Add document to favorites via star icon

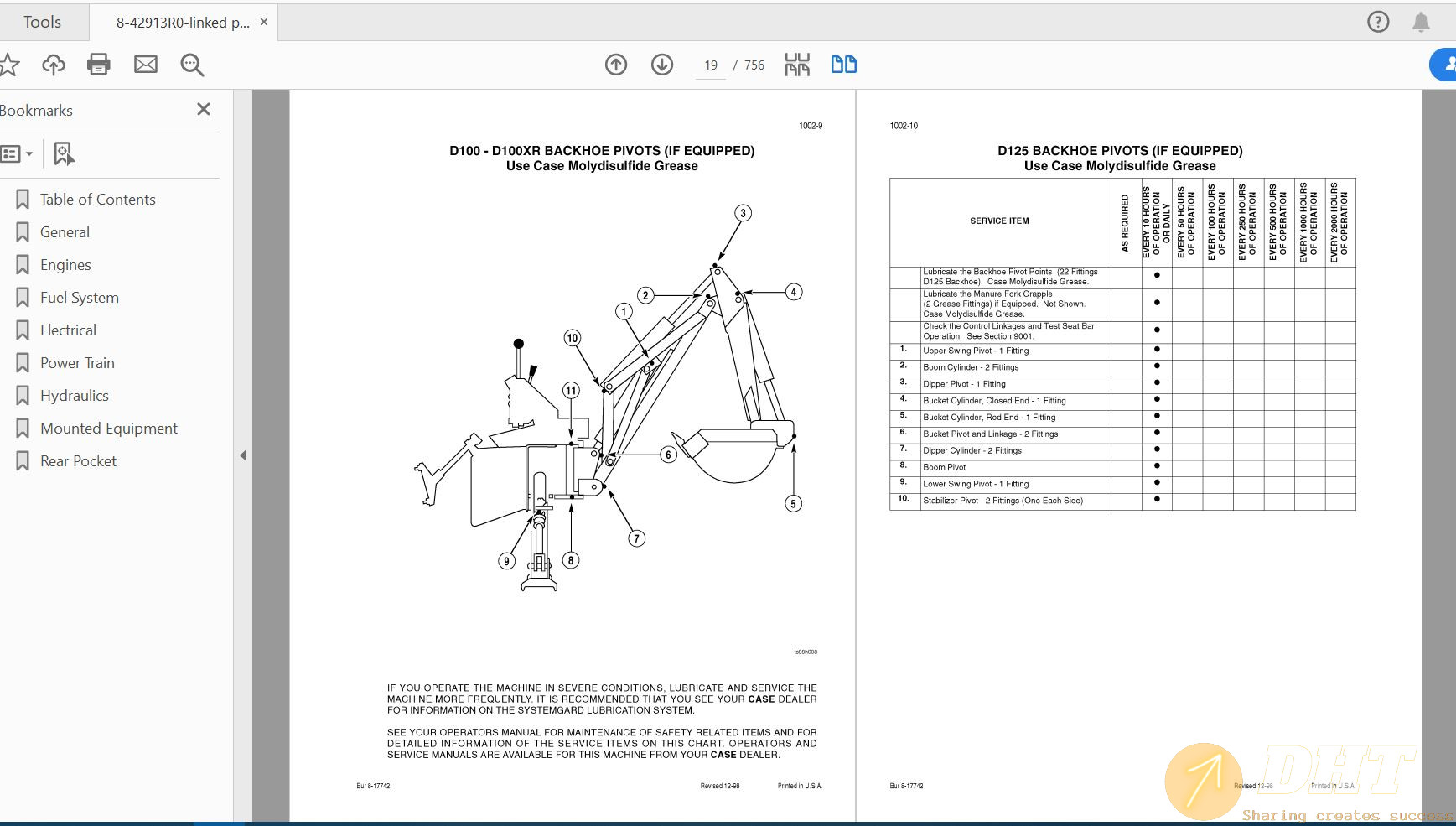point(9,65)
